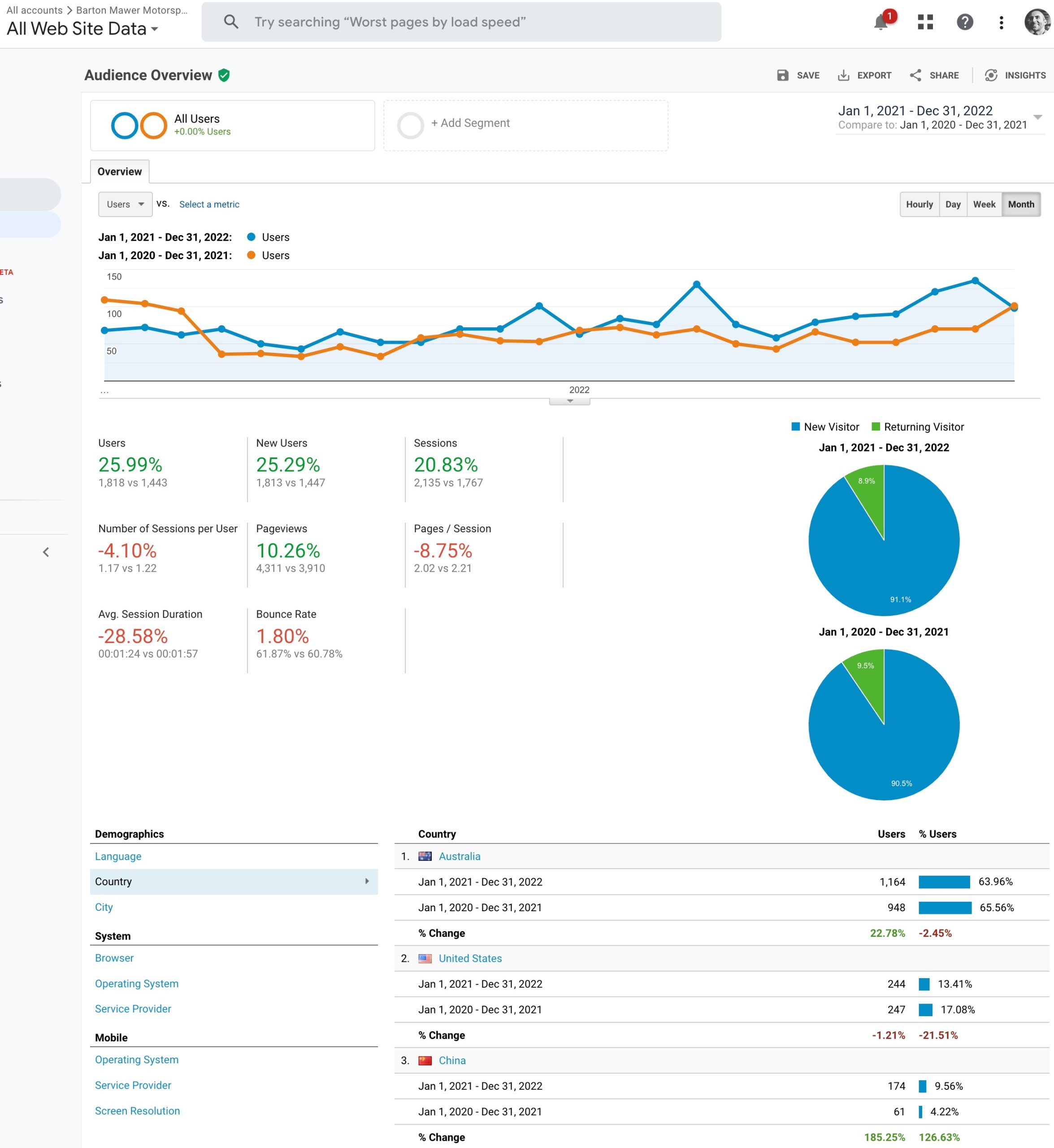Select the All Users segment box

[x=233, y=126]
